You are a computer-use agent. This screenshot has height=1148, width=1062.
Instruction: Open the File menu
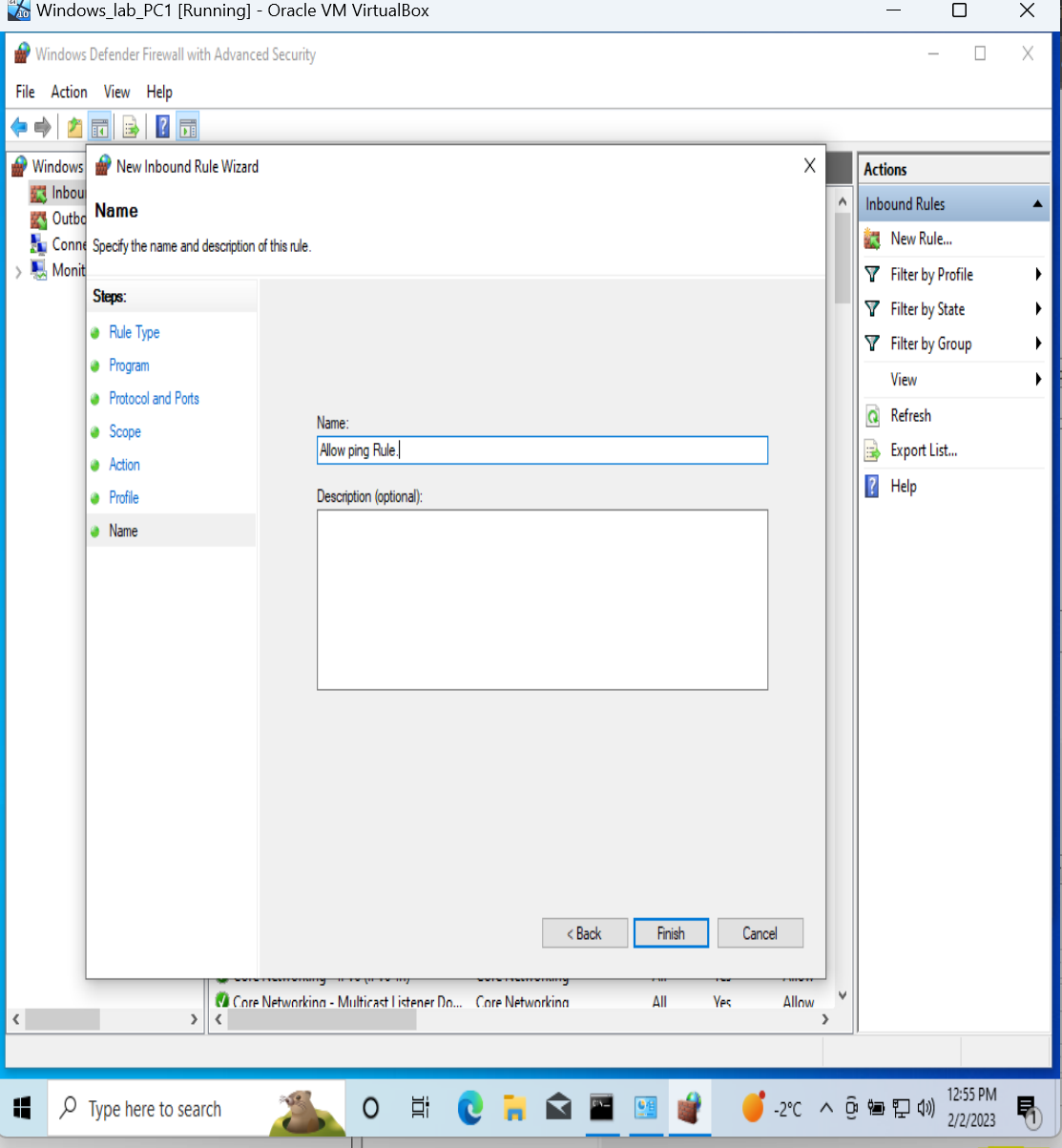point(25,92)
